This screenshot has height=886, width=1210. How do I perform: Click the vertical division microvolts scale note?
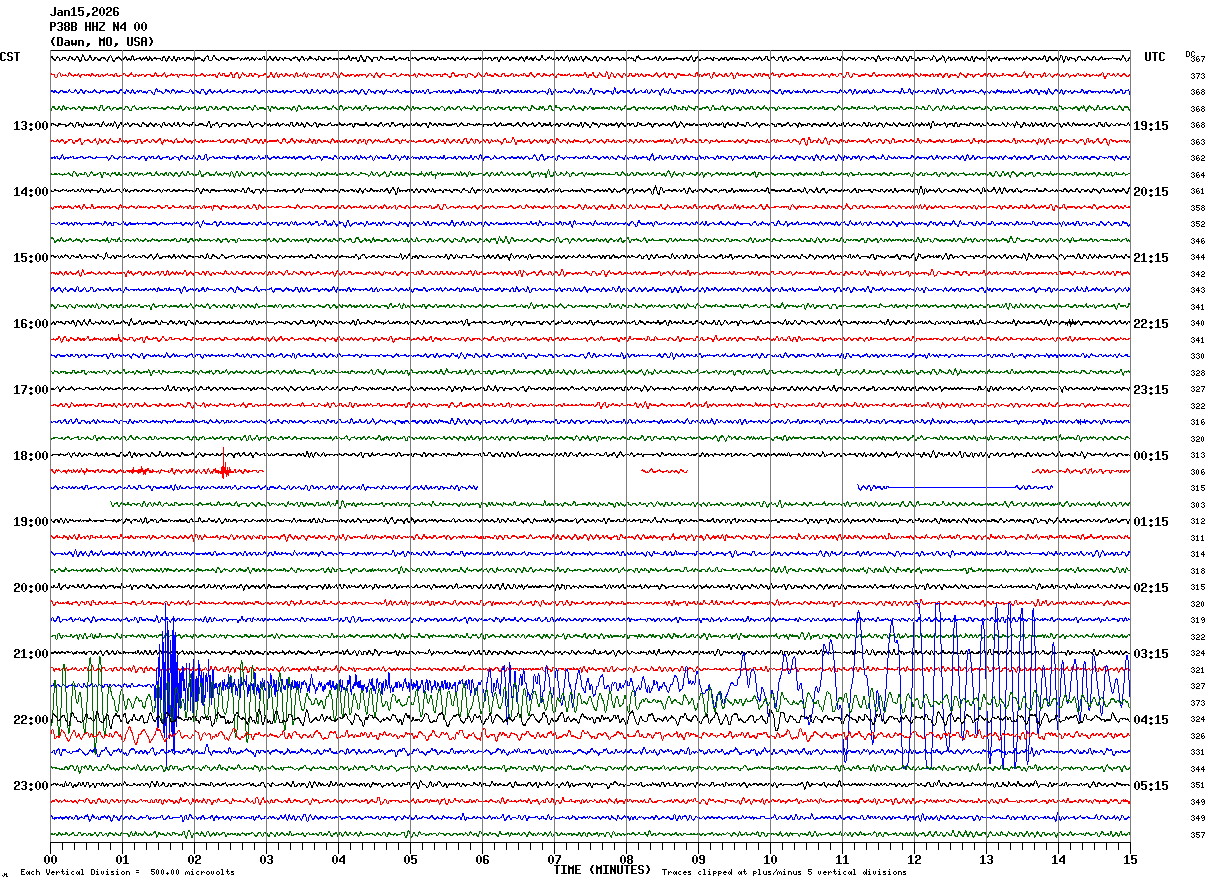[x=127, y=872]
